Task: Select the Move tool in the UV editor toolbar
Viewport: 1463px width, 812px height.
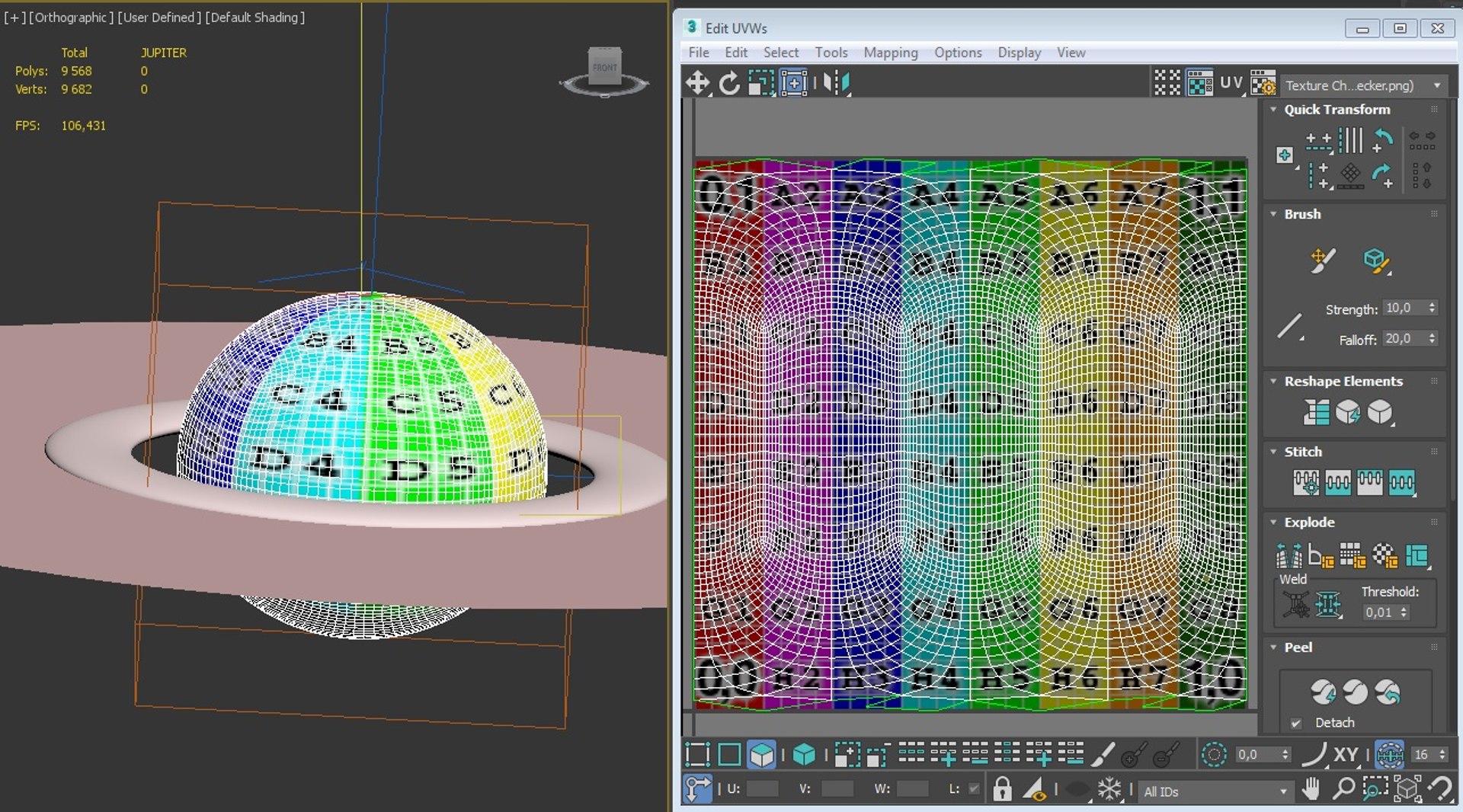Action: [x=697, y=82]
